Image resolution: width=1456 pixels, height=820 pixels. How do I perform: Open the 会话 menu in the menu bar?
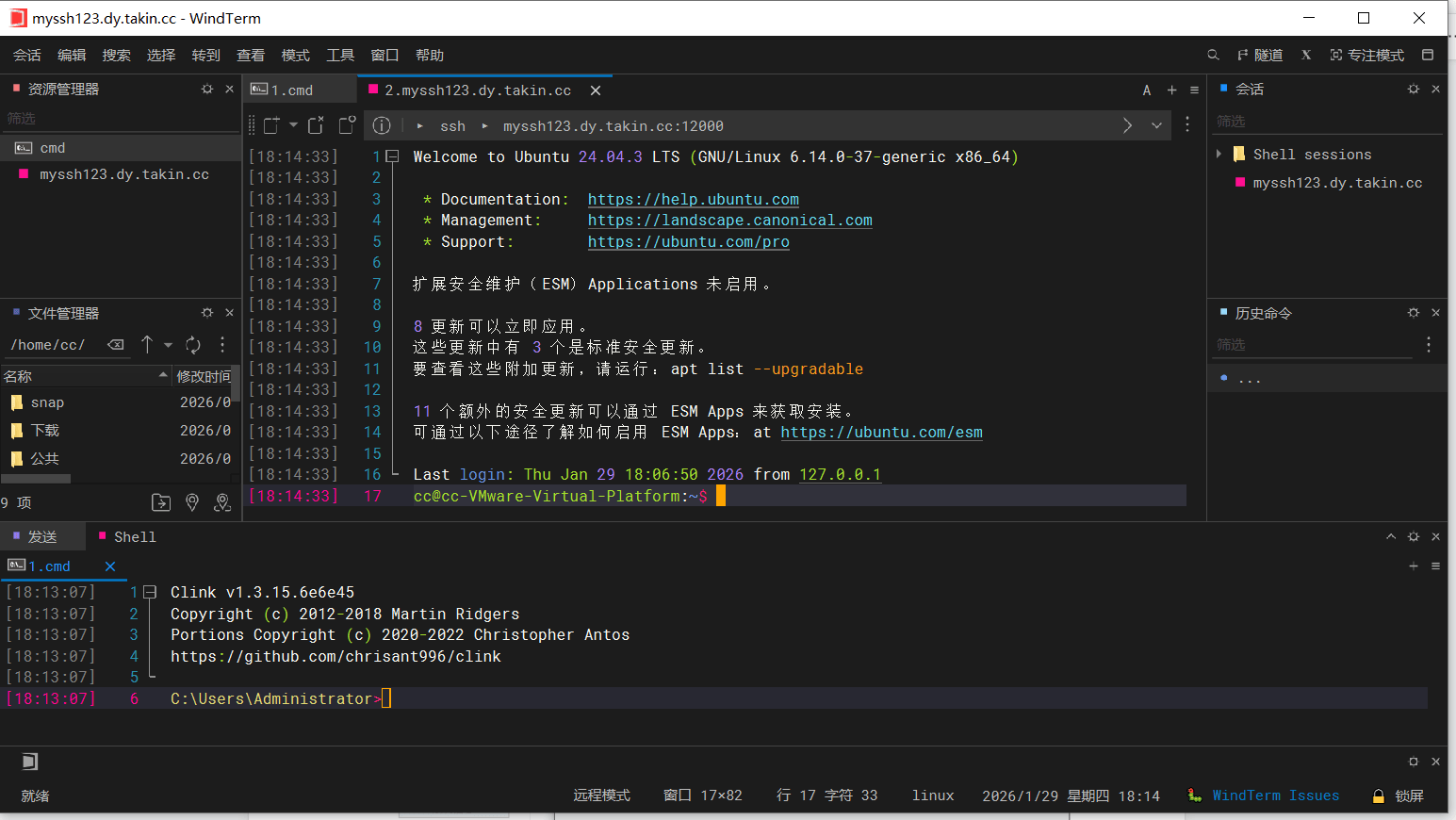27,55
